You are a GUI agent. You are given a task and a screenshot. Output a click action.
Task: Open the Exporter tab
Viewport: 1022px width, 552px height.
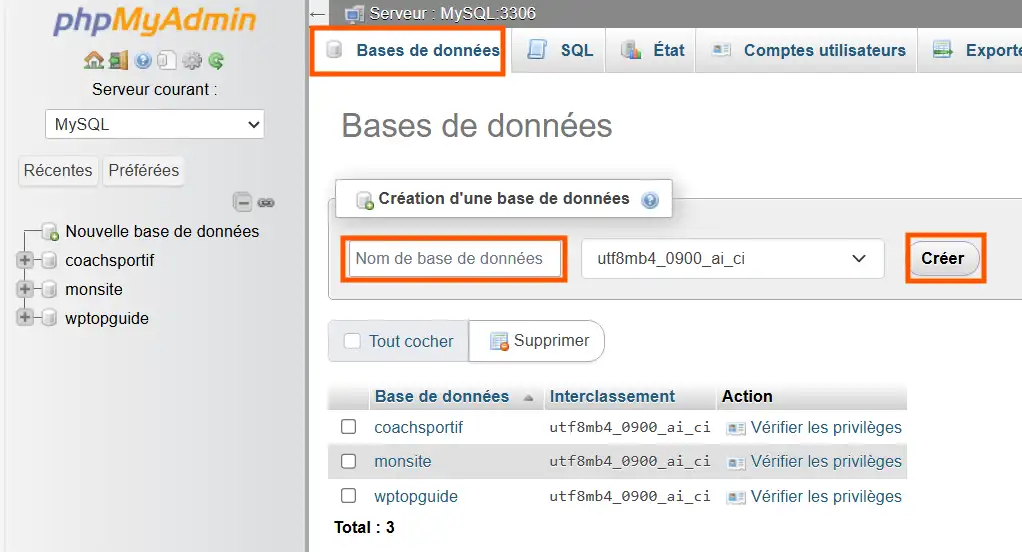972,50
